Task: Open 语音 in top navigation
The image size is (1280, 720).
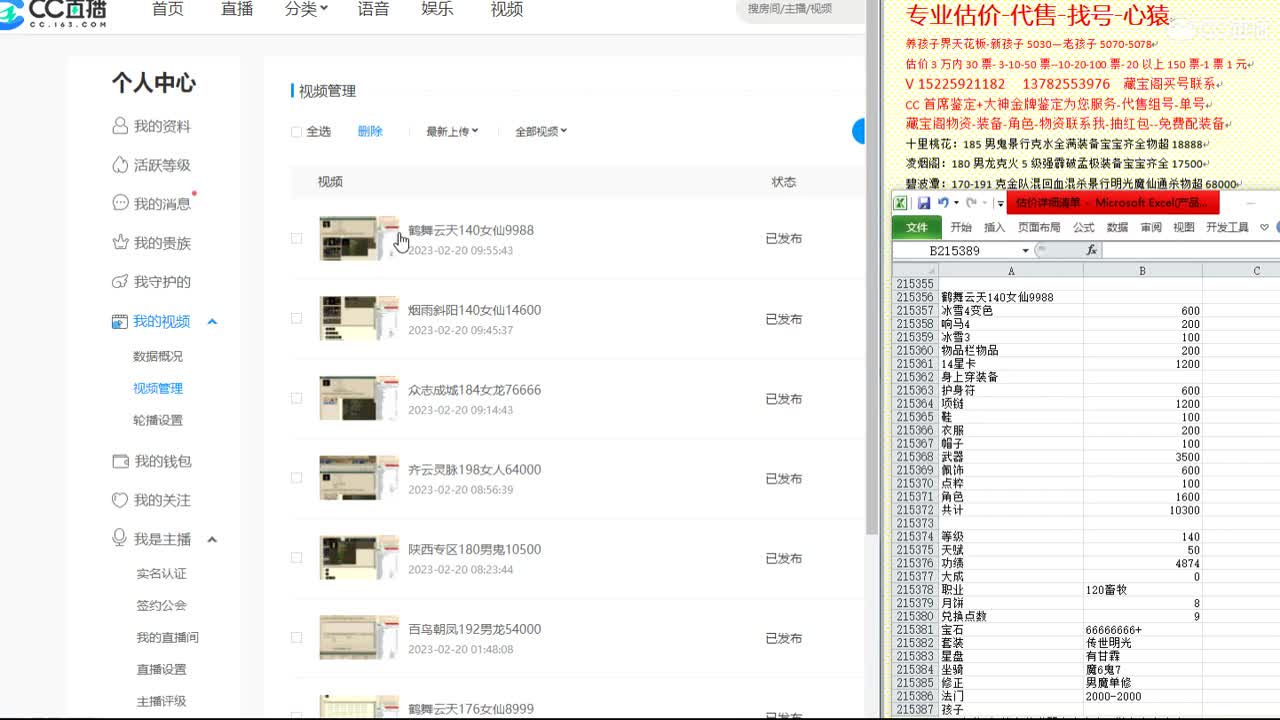Action: pyautogui.click(x=373, y=9)
